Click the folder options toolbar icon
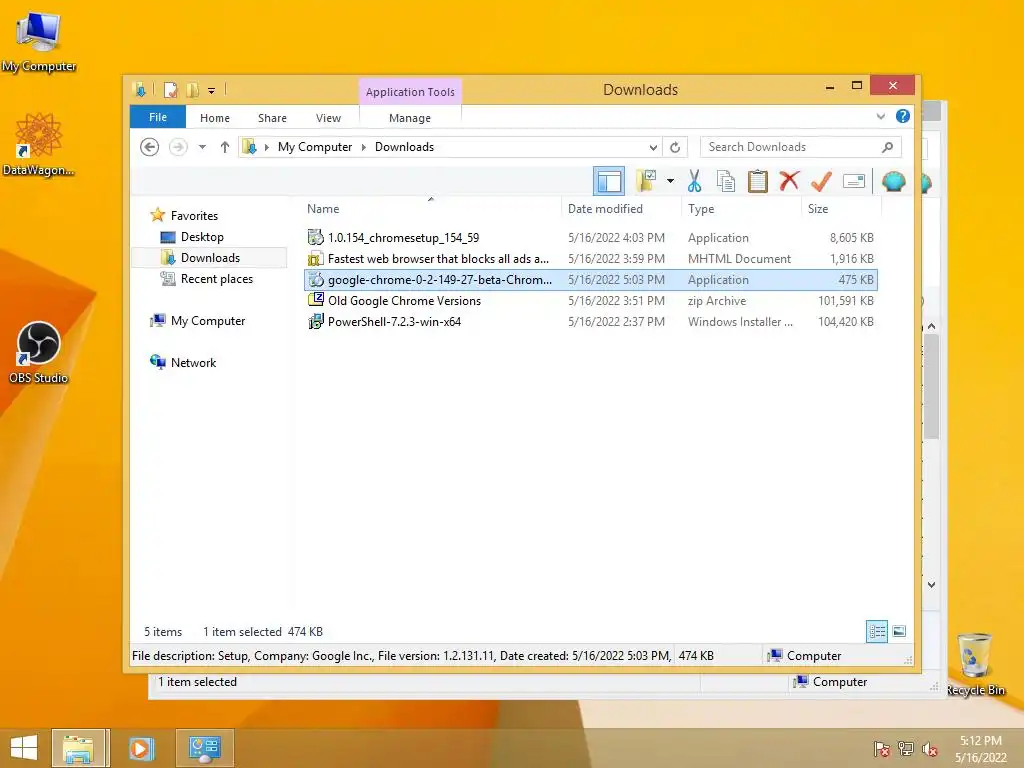Image resolution: width=1024 pixels, height=768 pixels. (x=647, y=181)
